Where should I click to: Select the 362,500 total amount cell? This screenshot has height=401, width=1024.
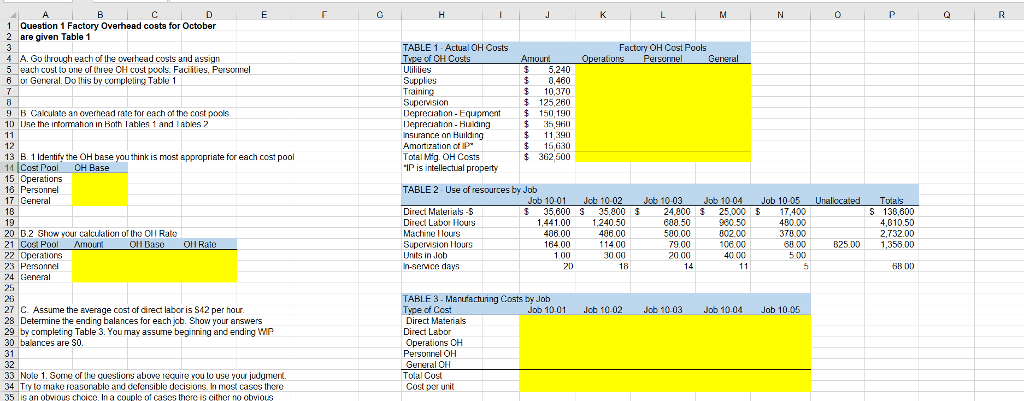pos(548,157)
